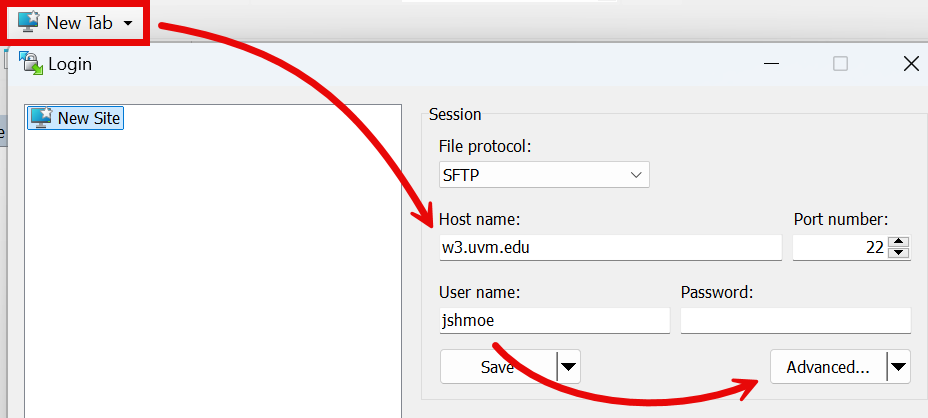Click the Login padlock icon in title bar
This screenshot has height=418, width=928.
pyautogui.click(x=31, y=63)
